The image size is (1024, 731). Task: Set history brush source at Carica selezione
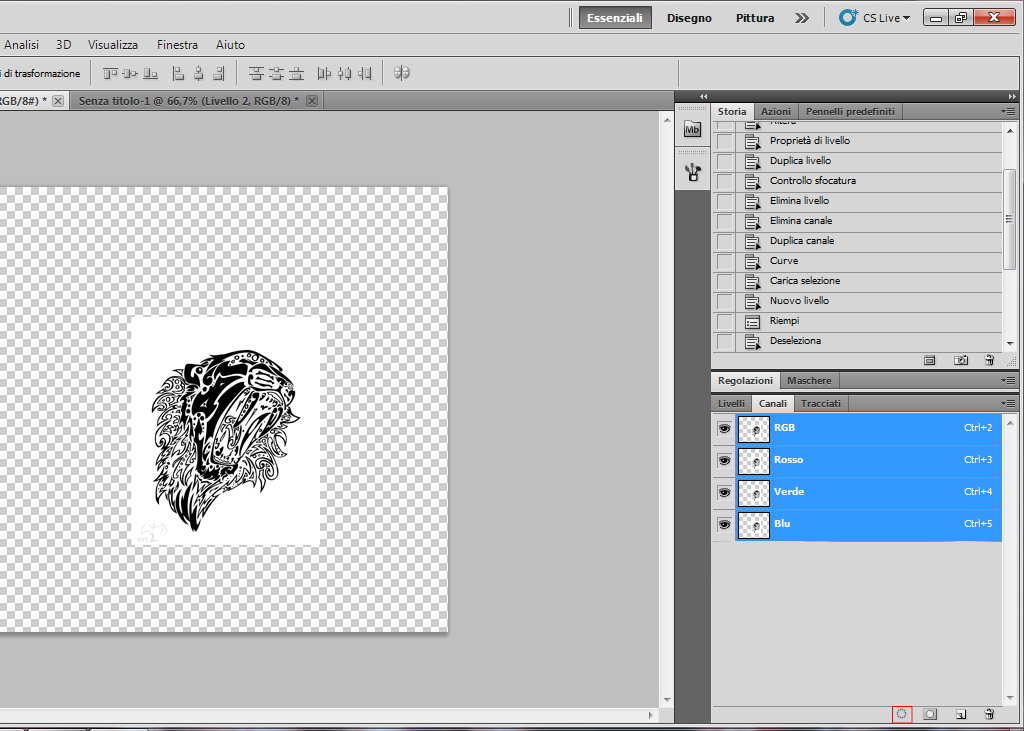[725, 282]
